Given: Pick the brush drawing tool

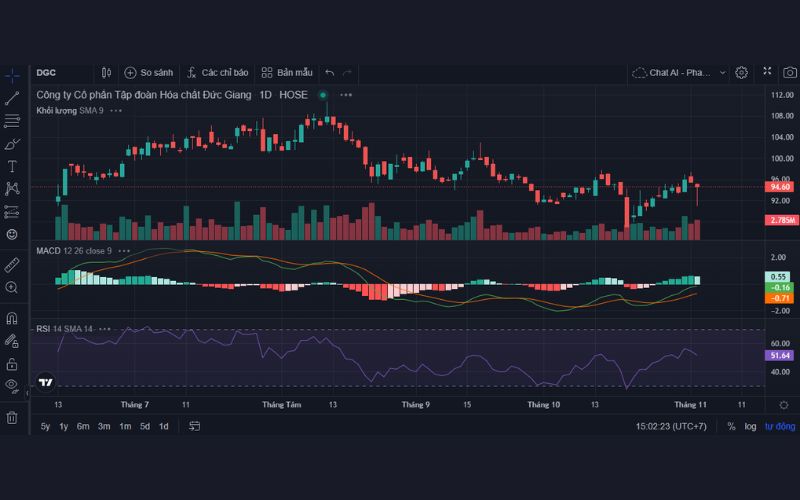Looking at the screenshot, I should pos(12,144).
